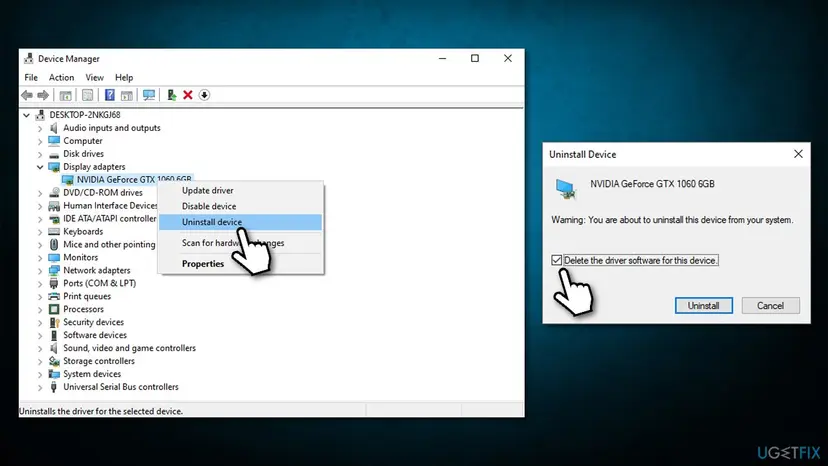Viewport: 828px width, 466px height.
Task: Click the download arrow toolbar icon
Action: click(x=204, y=95)
